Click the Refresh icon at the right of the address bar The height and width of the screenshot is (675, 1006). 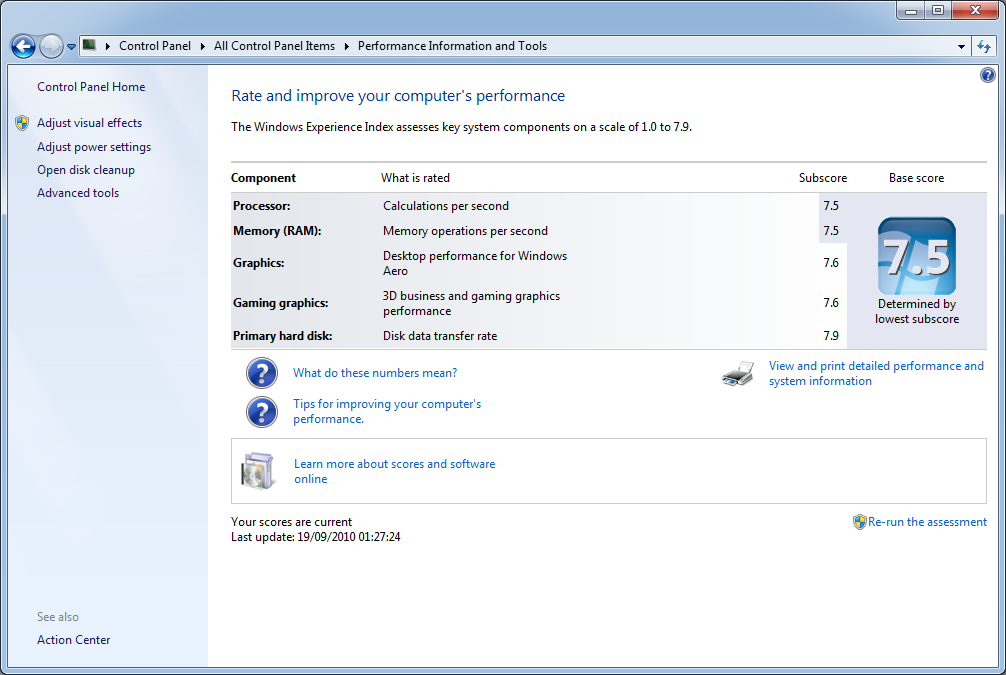986,46
